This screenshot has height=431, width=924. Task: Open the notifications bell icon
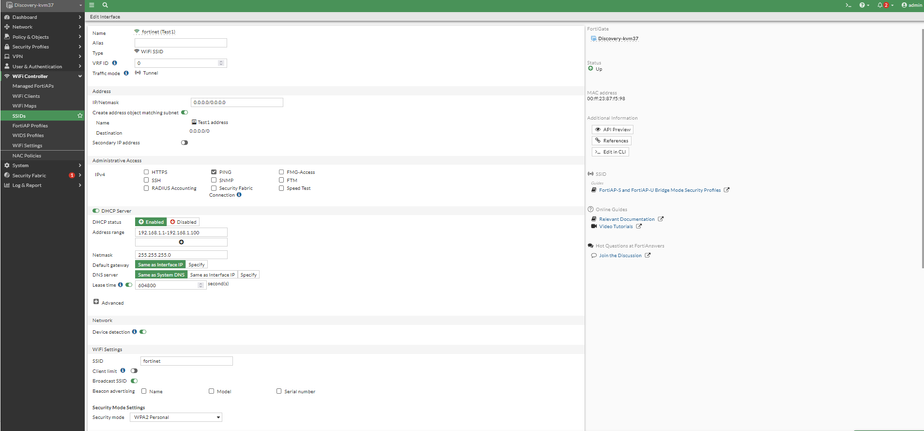pos(880,4)
